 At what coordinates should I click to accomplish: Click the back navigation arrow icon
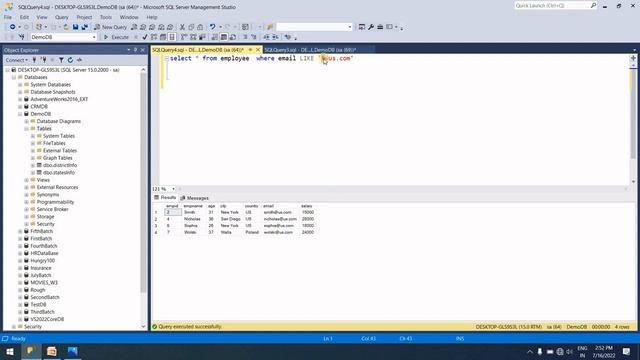click(x=13, y=27)
